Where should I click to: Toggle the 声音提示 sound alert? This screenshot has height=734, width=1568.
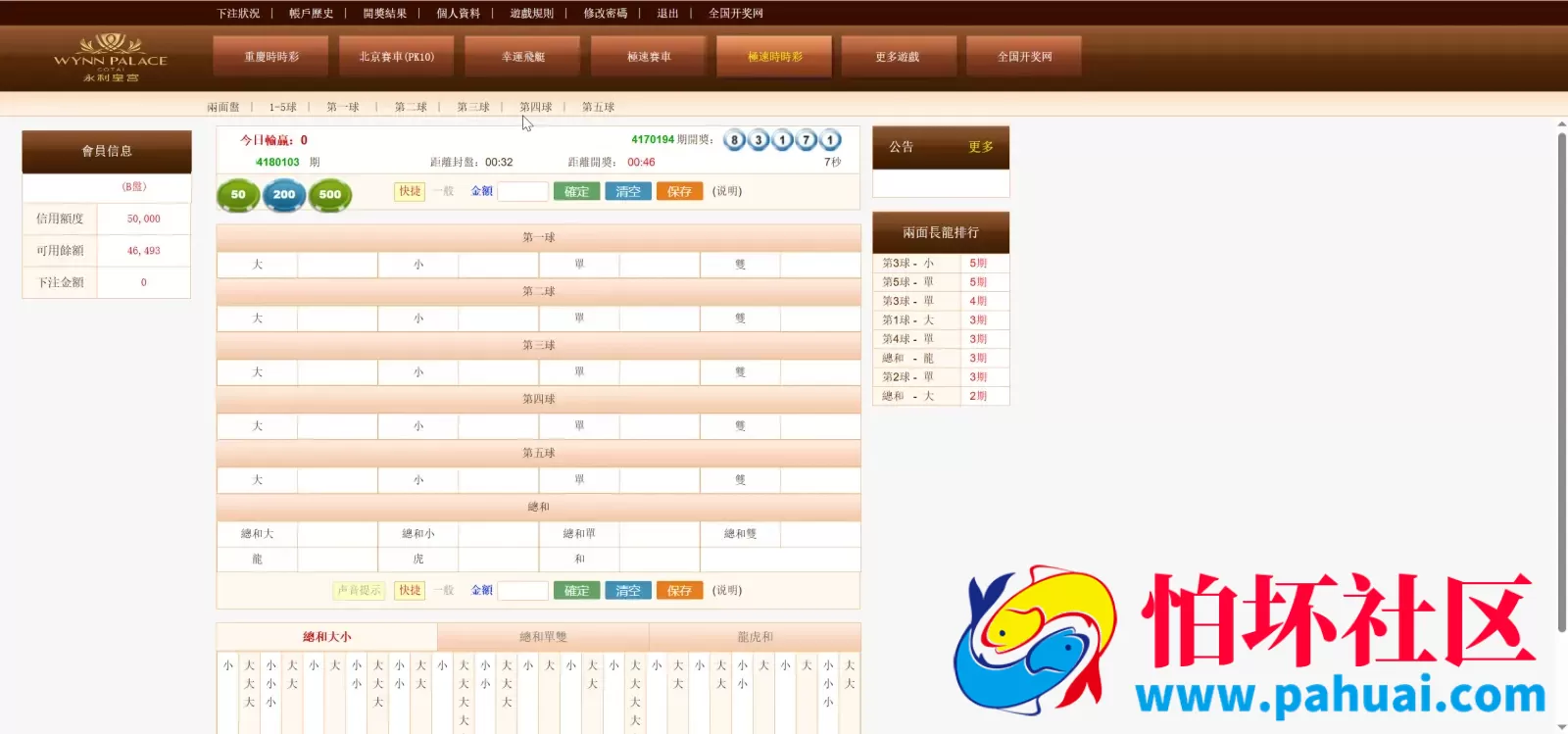(x=359, y=590)
